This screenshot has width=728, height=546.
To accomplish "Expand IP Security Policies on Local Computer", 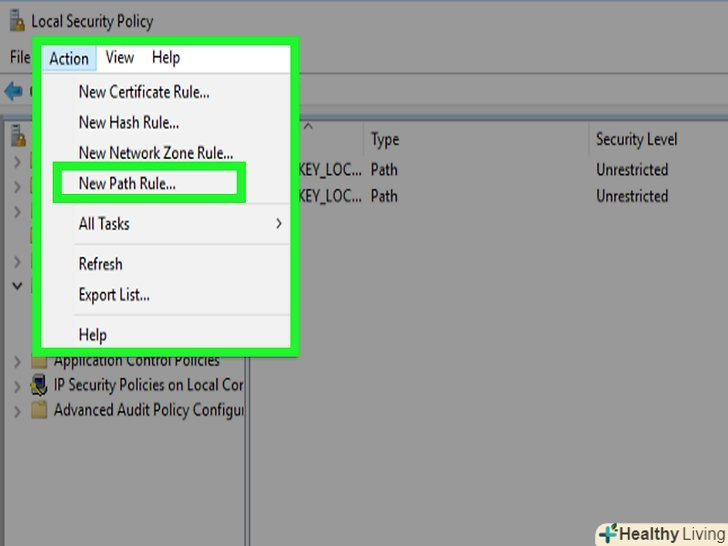I will pos(17,386).
